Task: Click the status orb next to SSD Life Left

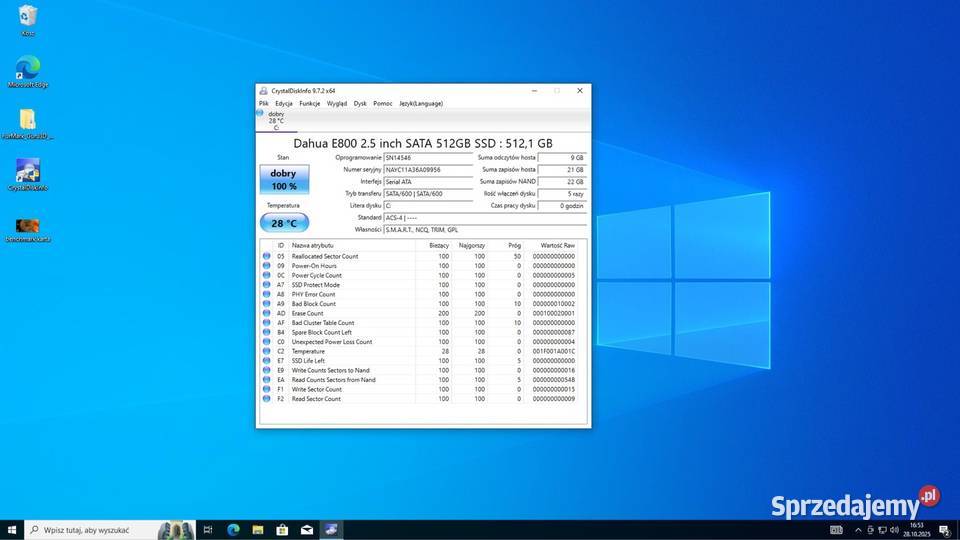Action: click(267, 361)
